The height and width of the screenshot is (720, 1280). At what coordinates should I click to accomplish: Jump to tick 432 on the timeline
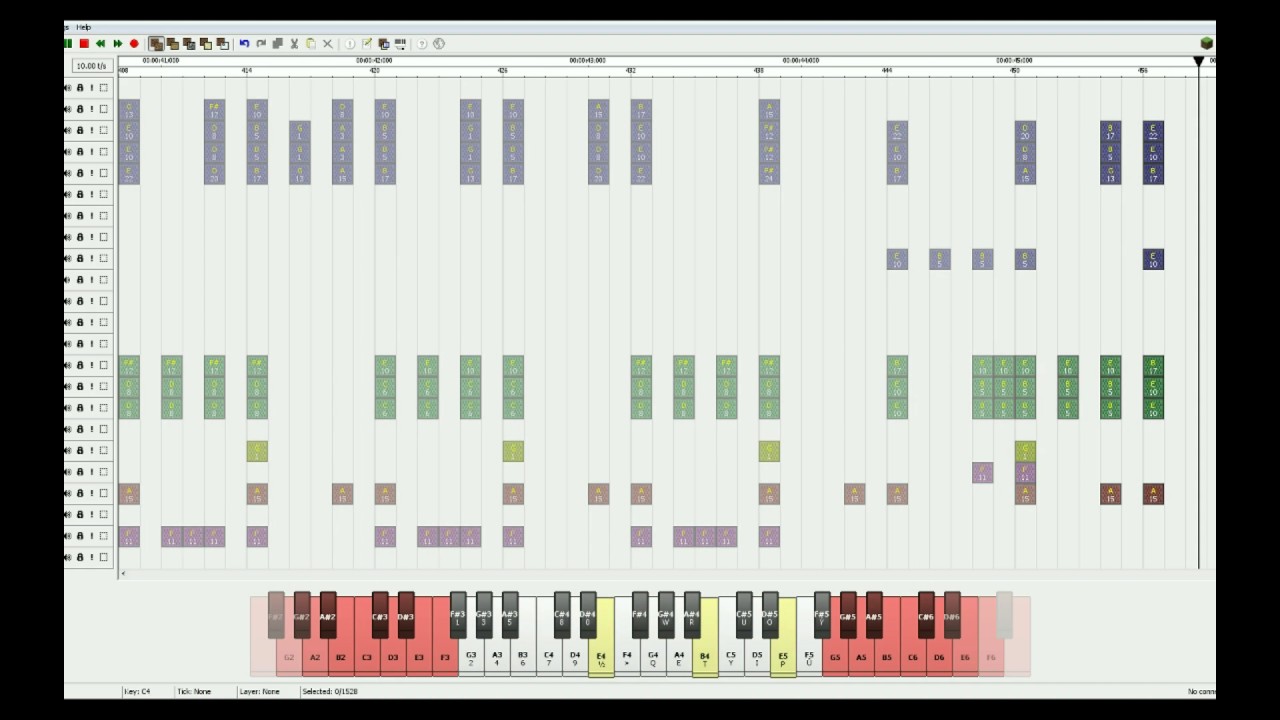(631, 71)
